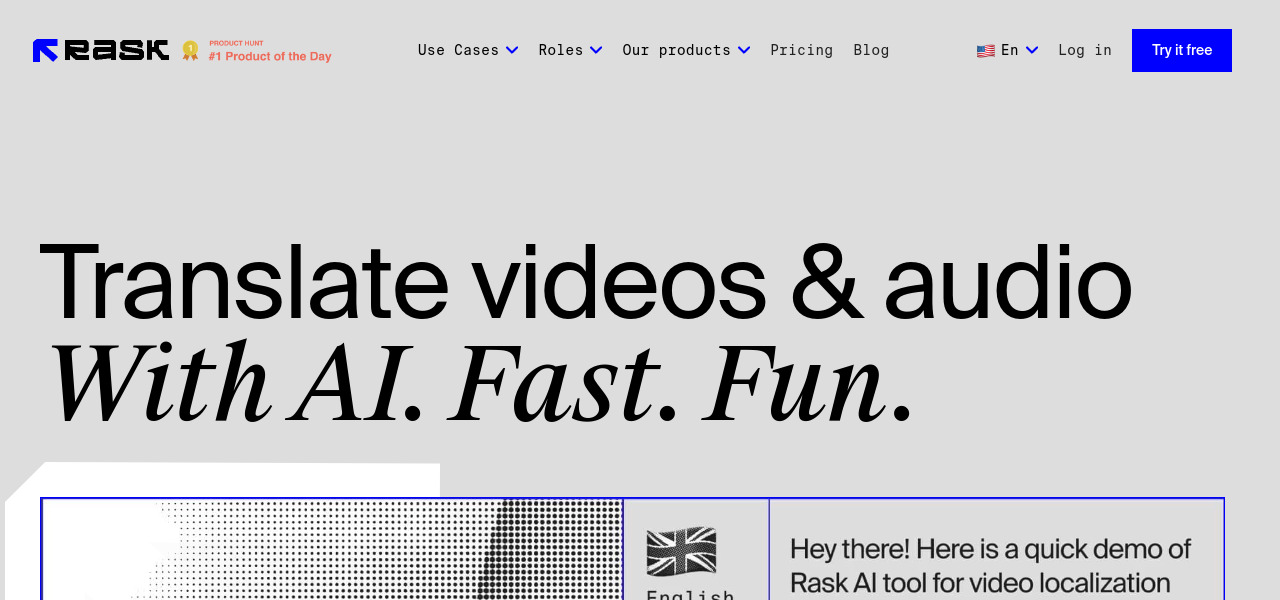Open the Use Cases menu
This screenshot has width=1280, height=600.
coord(458,50)
